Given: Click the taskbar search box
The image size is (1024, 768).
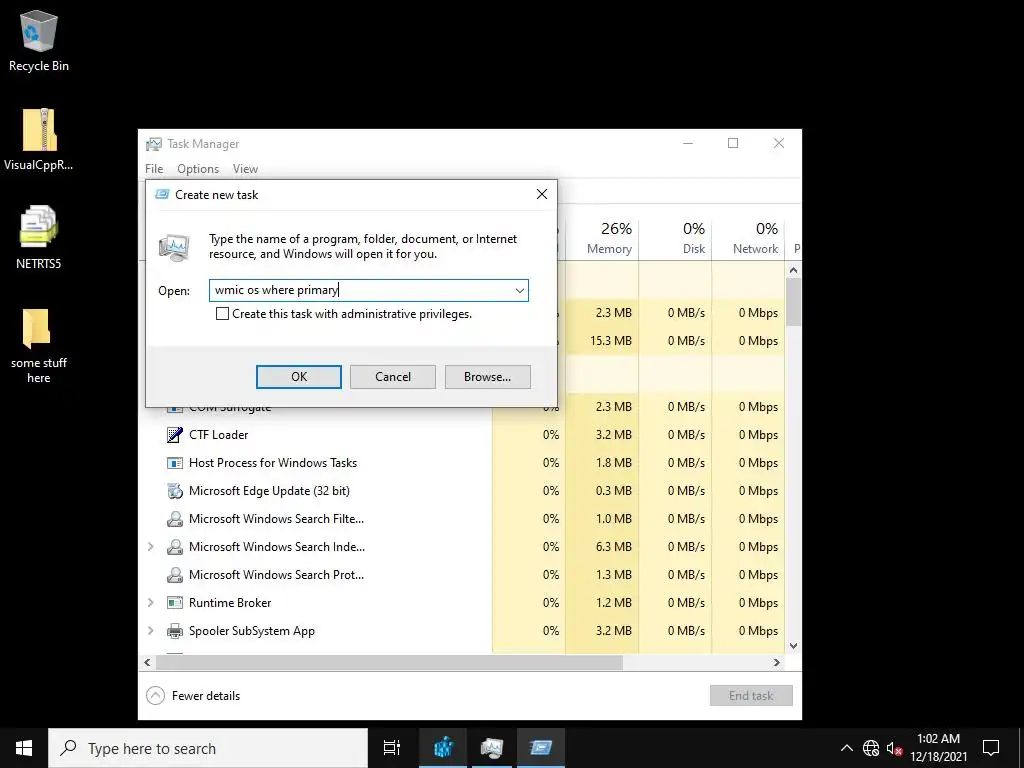Looking at the screenshot, I should tap(208, 748).
